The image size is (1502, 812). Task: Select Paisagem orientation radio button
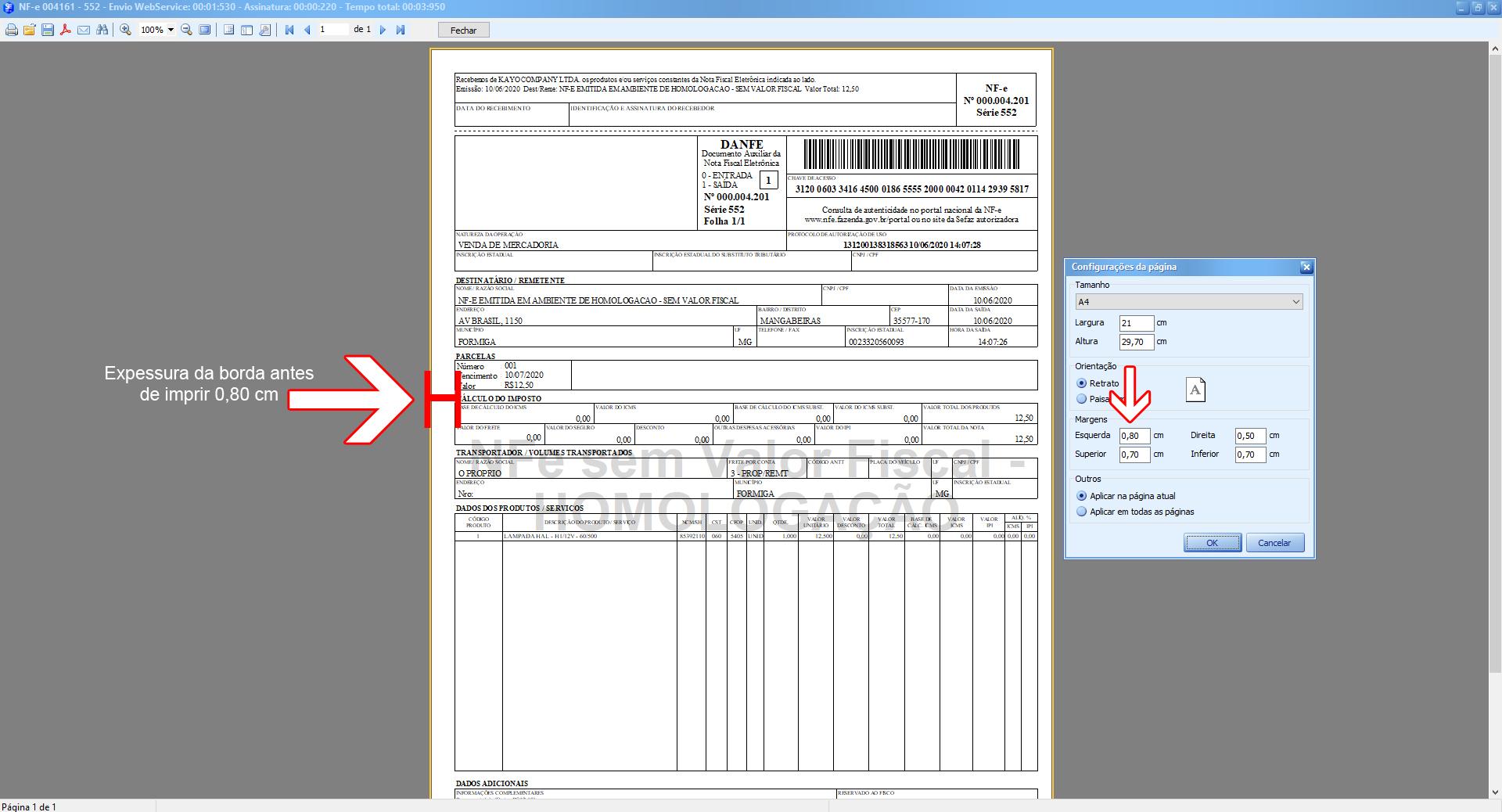(x=1082, y=399)
